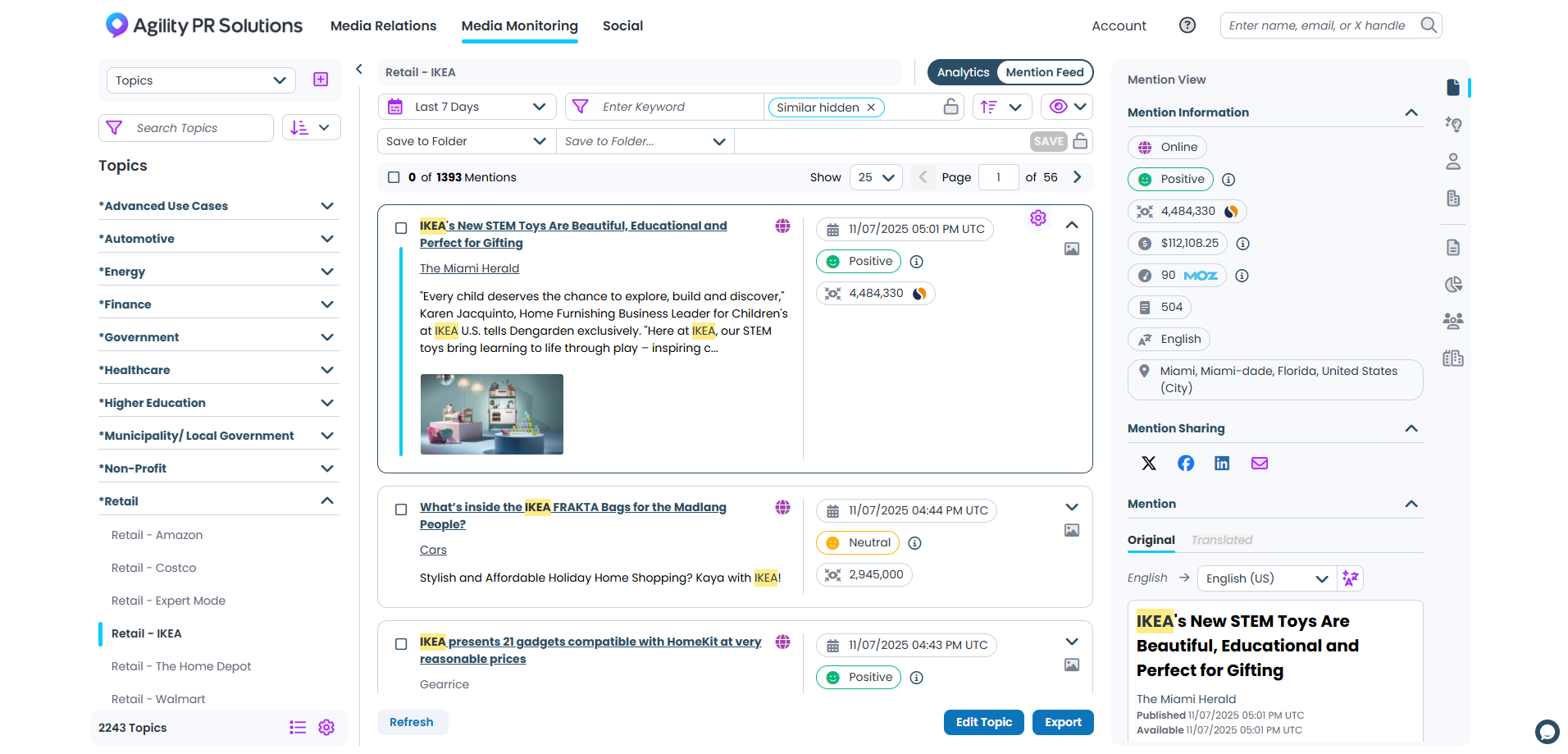Click the purple add topic plus icon

[321, 80]
